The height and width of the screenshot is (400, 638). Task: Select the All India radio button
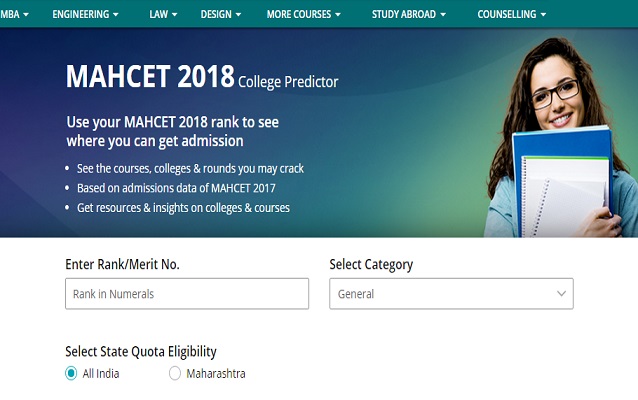pyautogui.click(x=71, y=374)
